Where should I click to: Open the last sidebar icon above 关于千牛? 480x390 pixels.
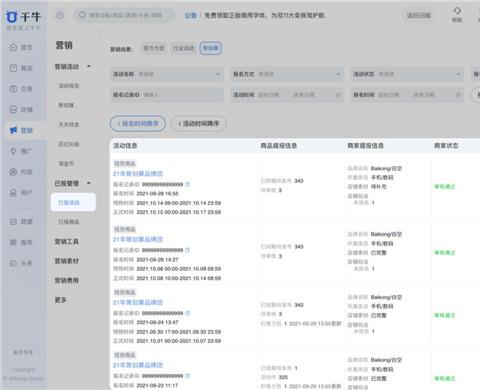tap(13, 263)
